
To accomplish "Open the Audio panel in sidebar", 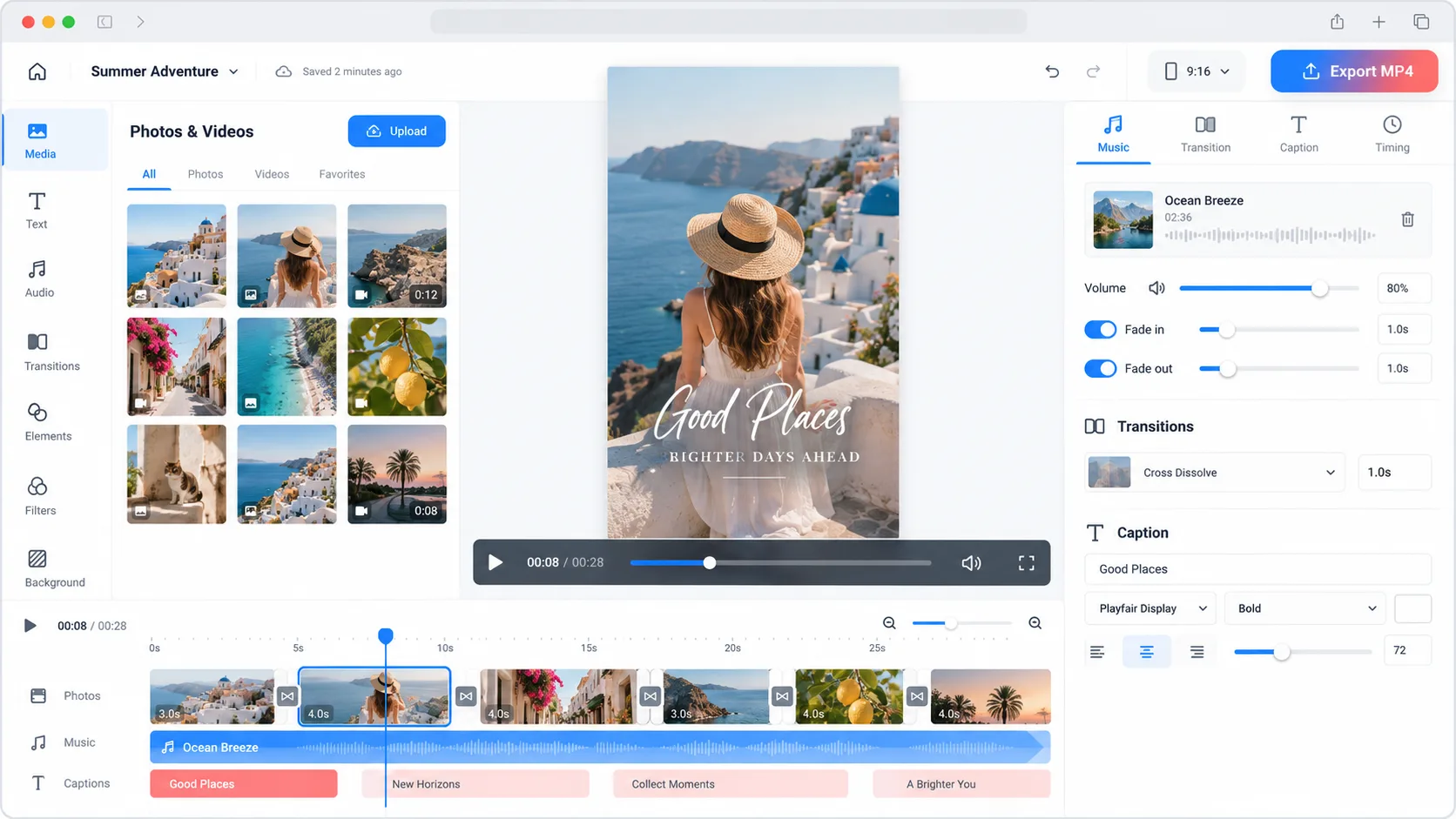I will click(39, 279).
